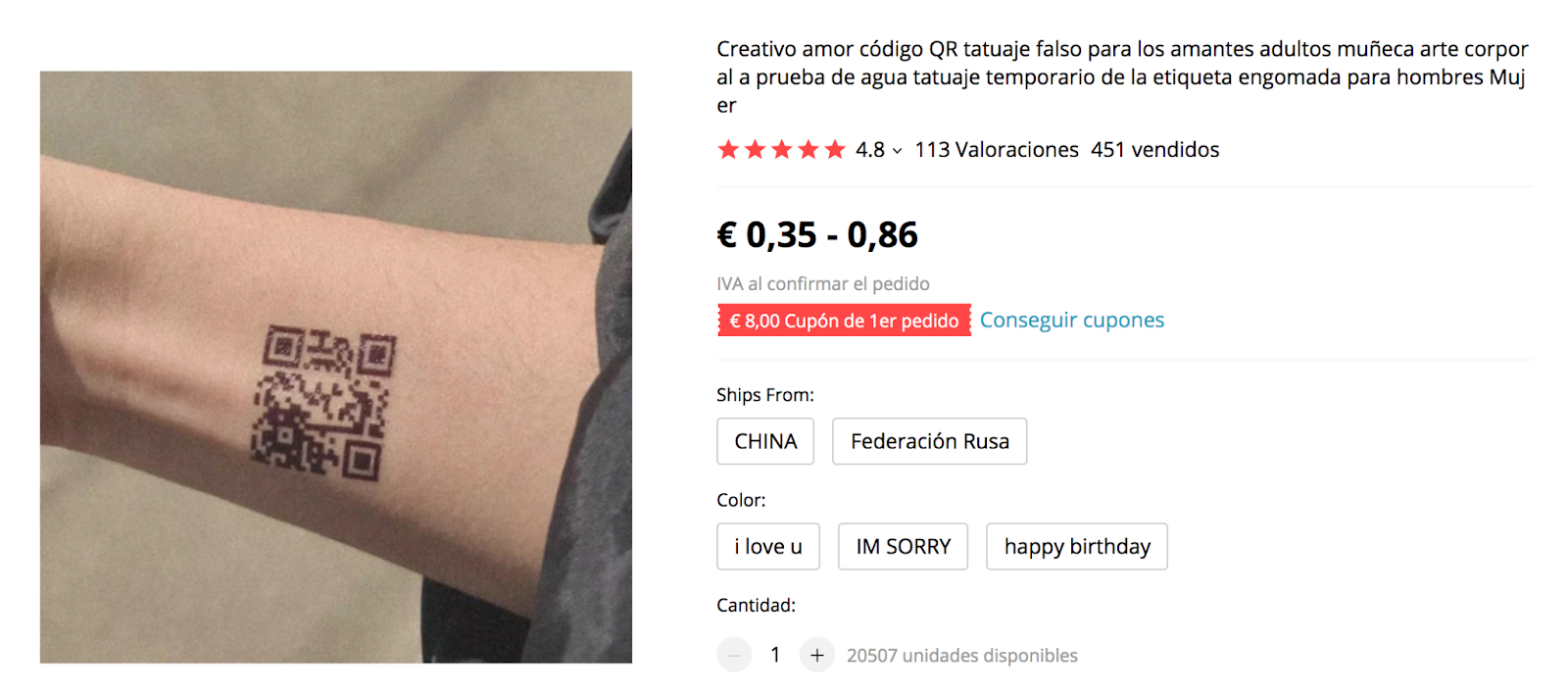Open the Conseguir cupones link
The height and width of the screenshot is (693, 1568).
pyautogui.click(x=1072, y=321)
